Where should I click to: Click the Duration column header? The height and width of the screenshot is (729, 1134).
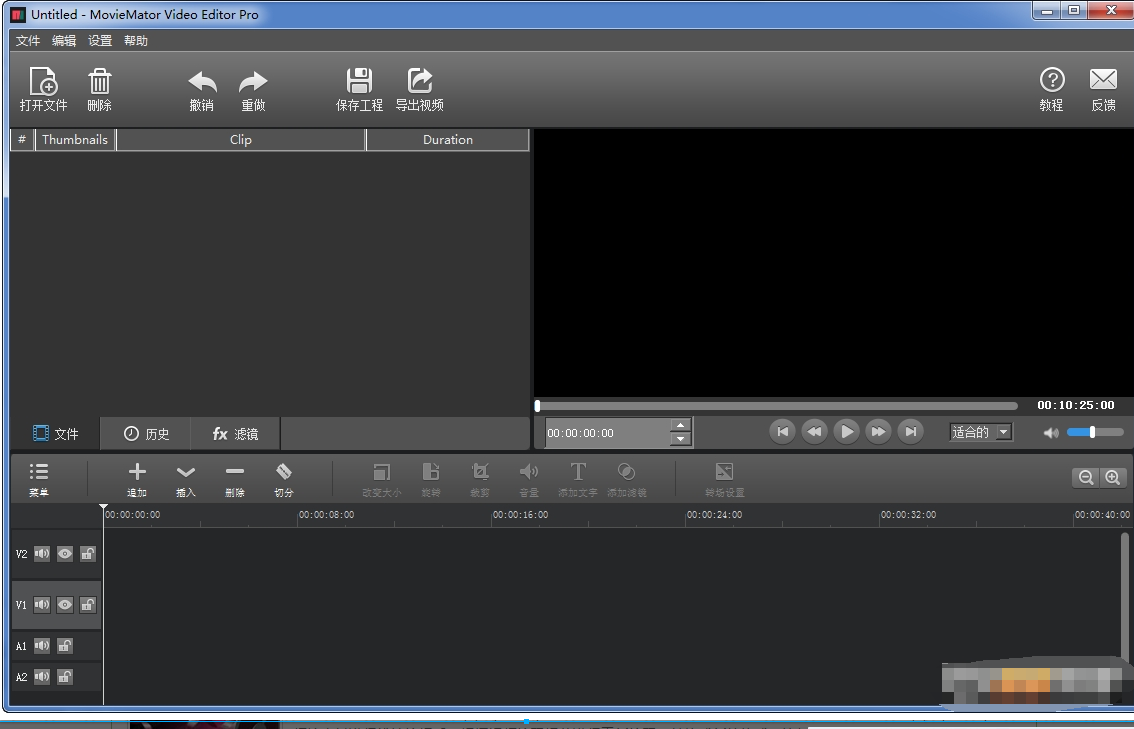point(447,140)
